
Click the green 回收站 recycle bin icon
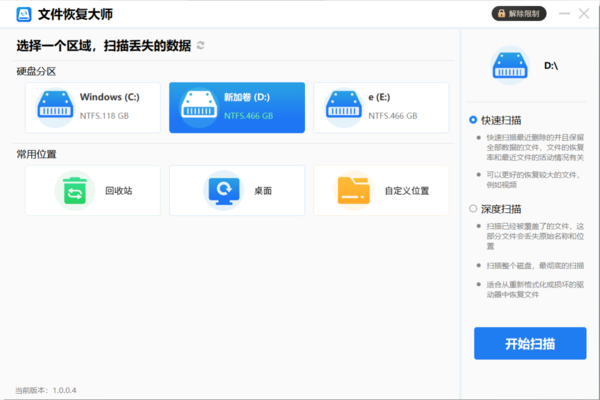[75, 191]
